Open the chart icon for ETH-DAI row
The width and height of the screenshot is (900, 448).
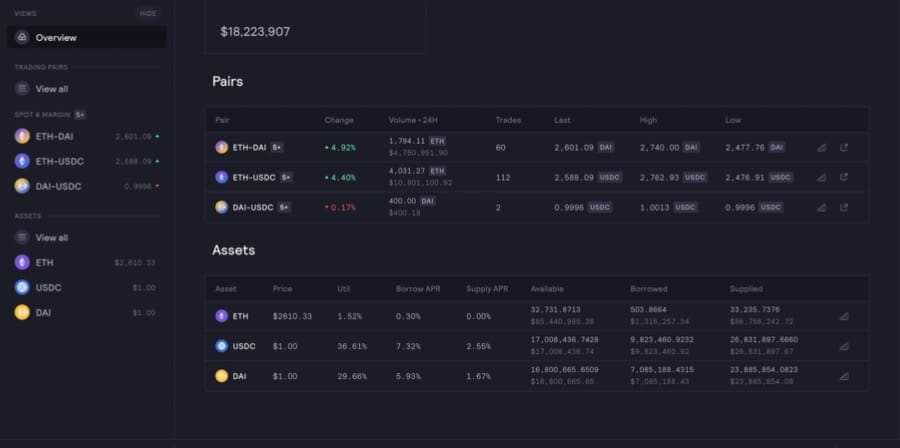[821, 147]
